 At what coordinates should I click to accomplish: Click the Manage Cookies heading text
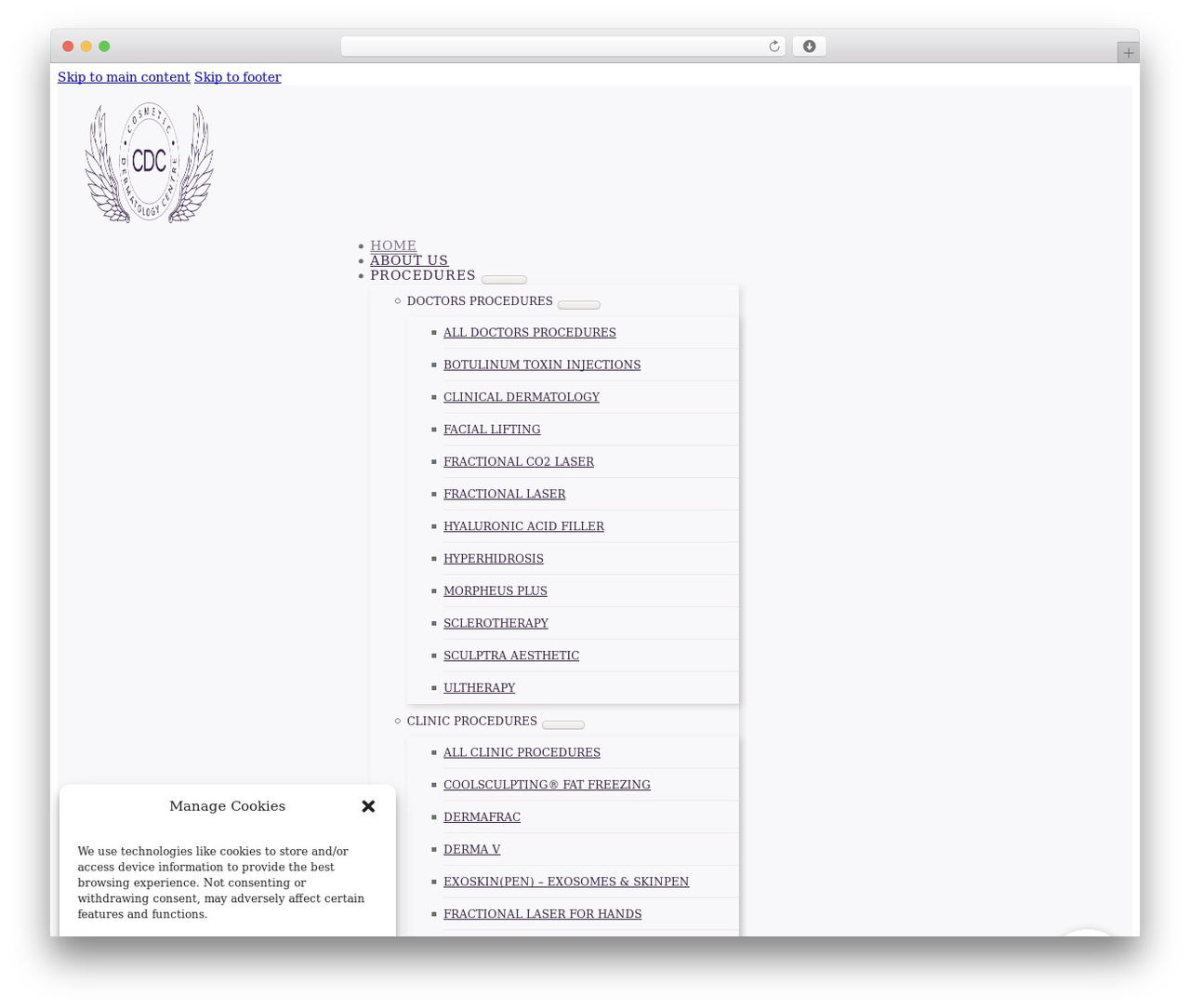(227, 806)
